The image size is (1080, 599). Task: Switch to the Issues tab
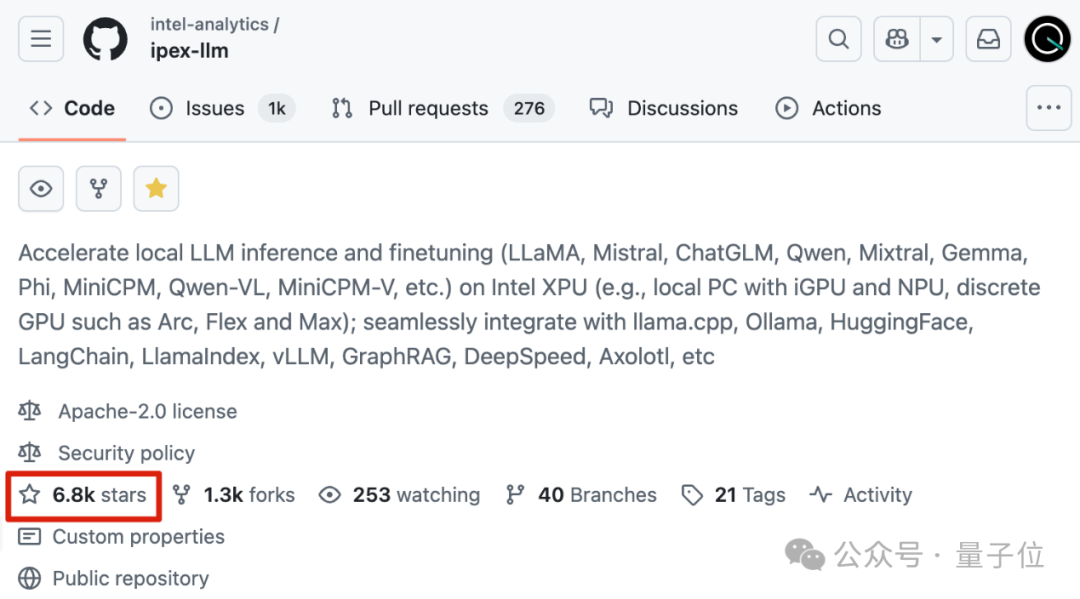(x=214, y=108)
